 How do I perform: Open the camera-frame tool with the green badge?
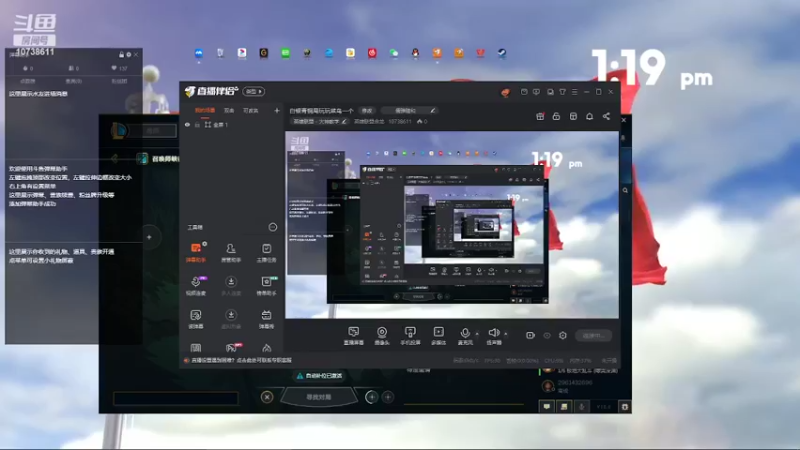(266, 286)
